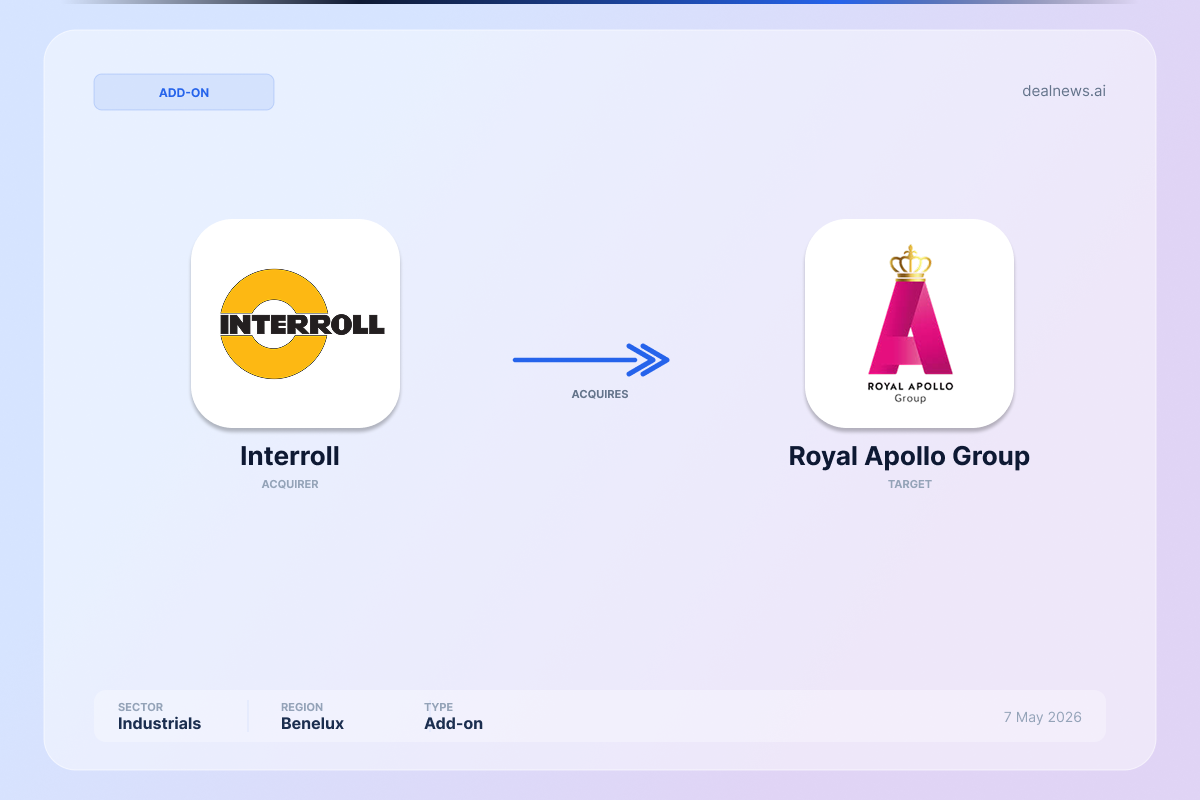
Task: Click the ACQUIRES caption below arrow
Action: tap(600, 394)
